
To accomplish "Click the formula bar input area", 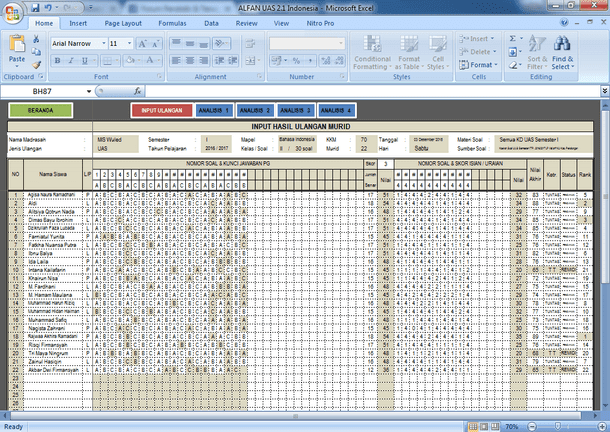I will pyautogui.click(x=372, y=91).
